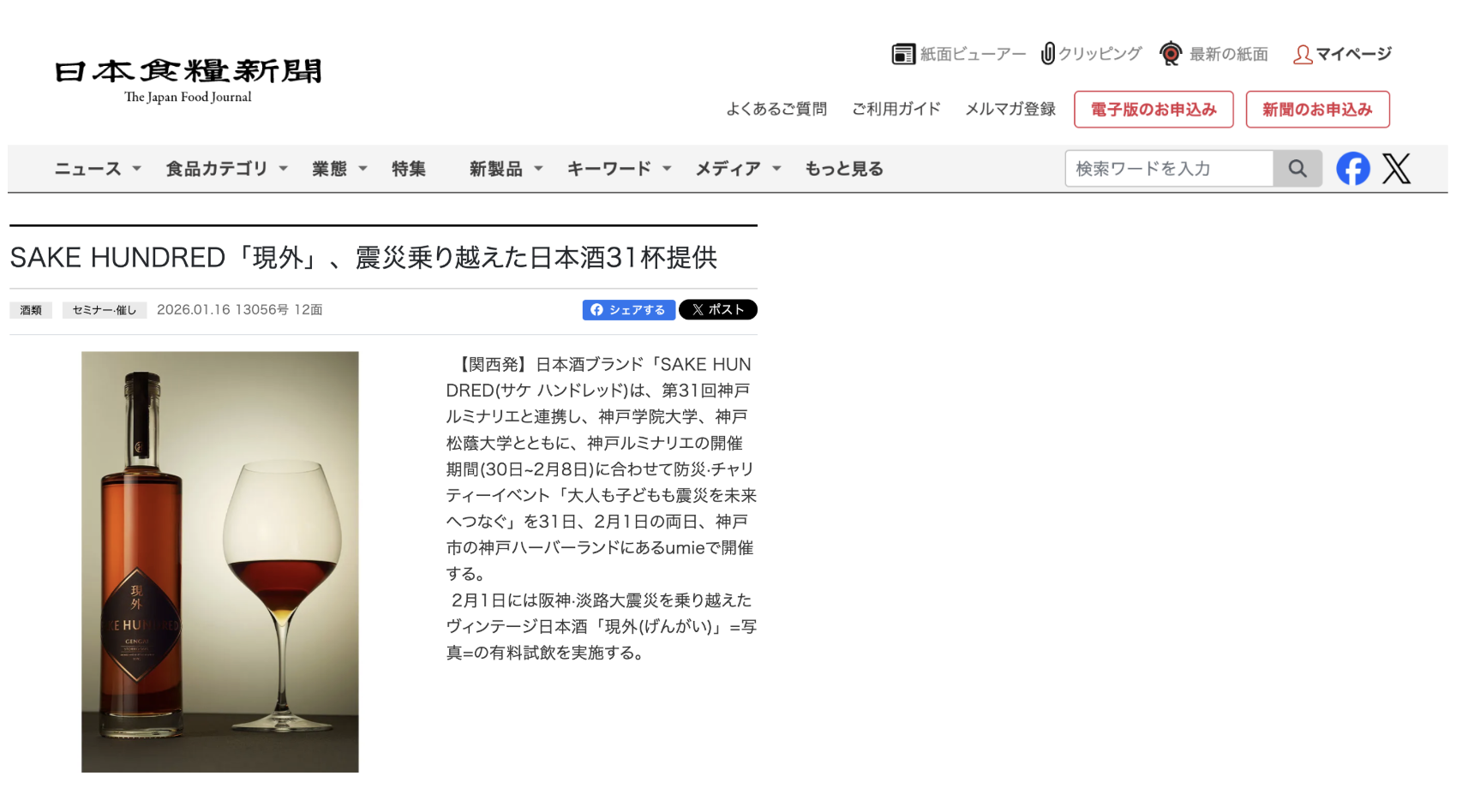Click the 検索ワードを入力 search field
1462x812 pixels.
(1169, 169)
